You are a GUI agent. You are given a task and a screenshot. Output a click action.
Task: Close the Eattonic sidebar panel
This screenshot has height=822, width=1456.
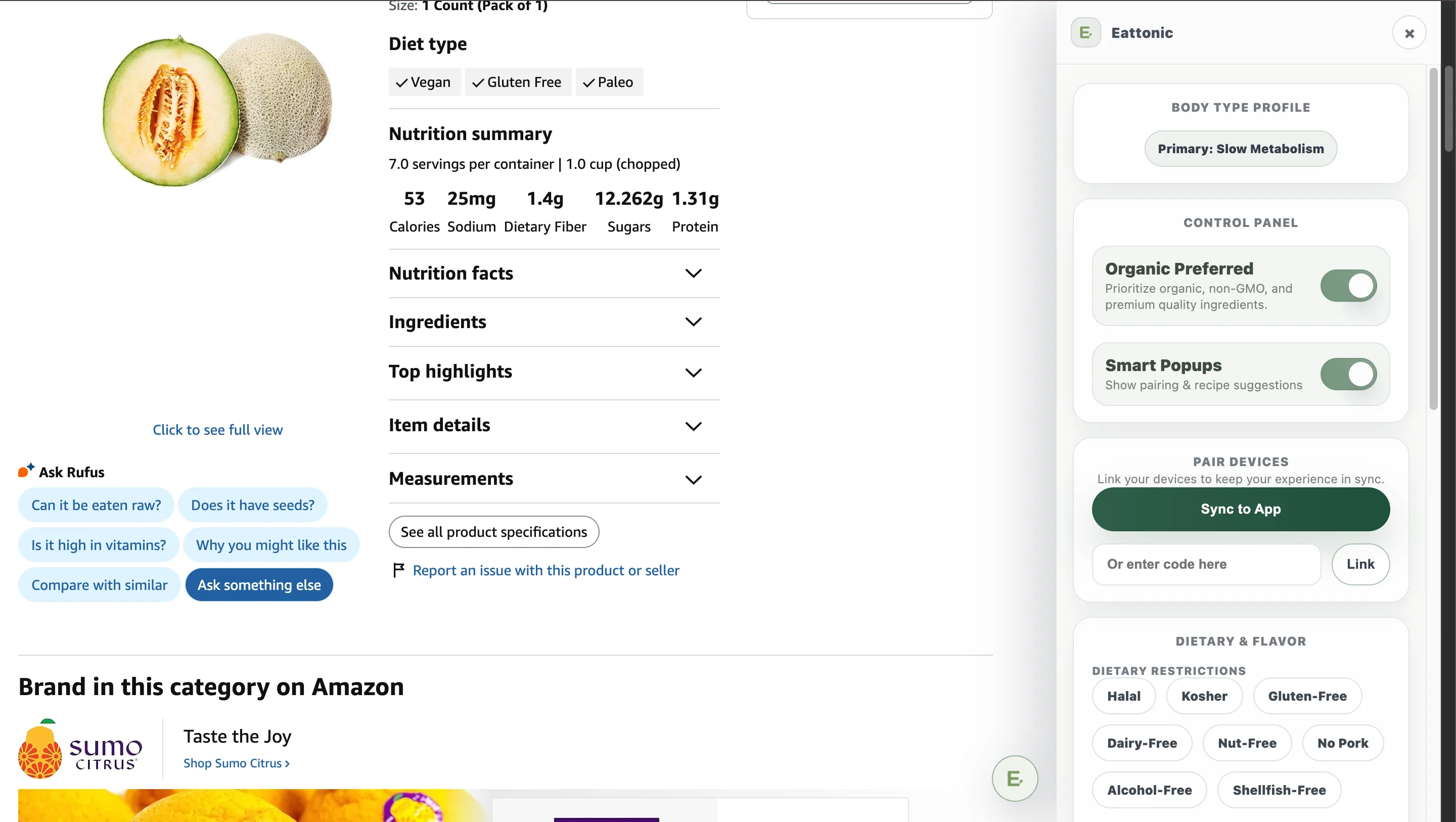(x=1409, y=33)
